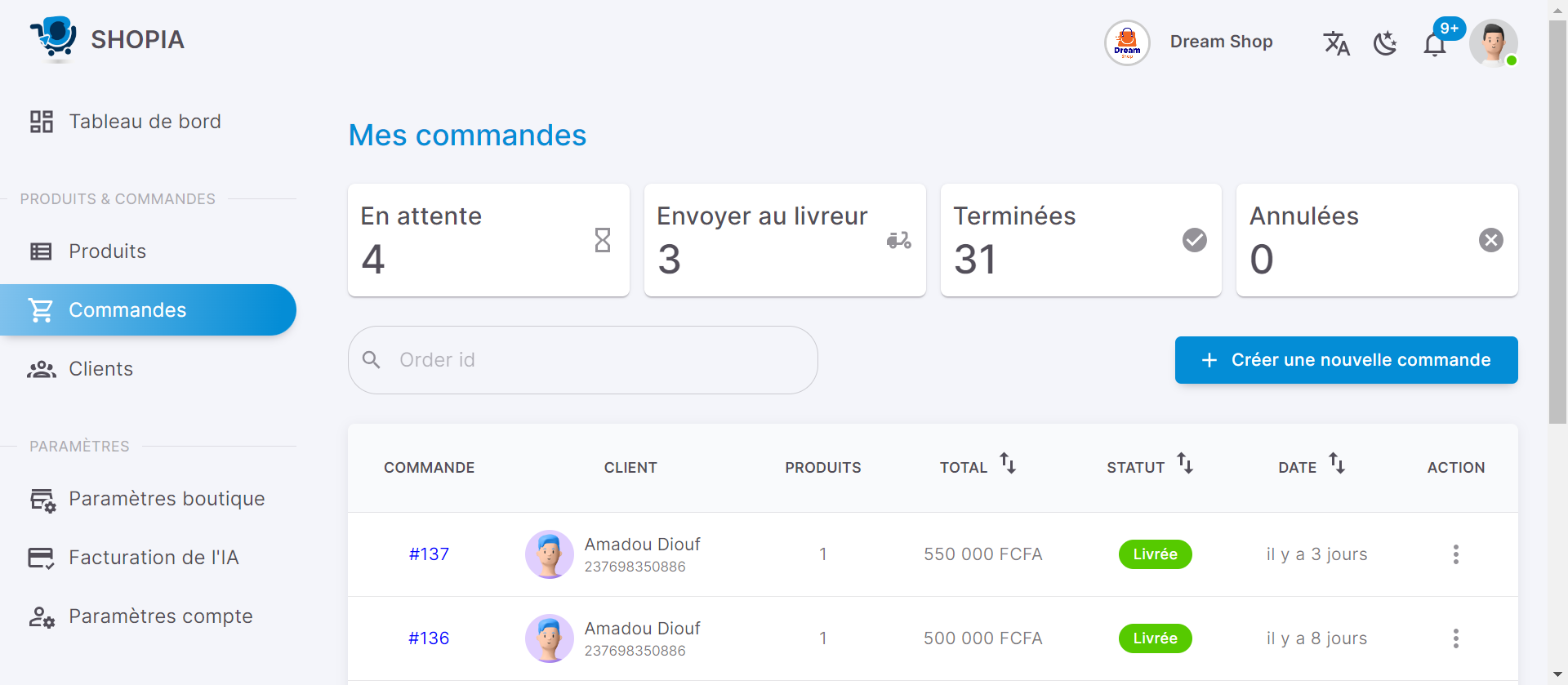Select the En attente status card
Viewport: 1568px width, 685px height.
click(488, 240)
